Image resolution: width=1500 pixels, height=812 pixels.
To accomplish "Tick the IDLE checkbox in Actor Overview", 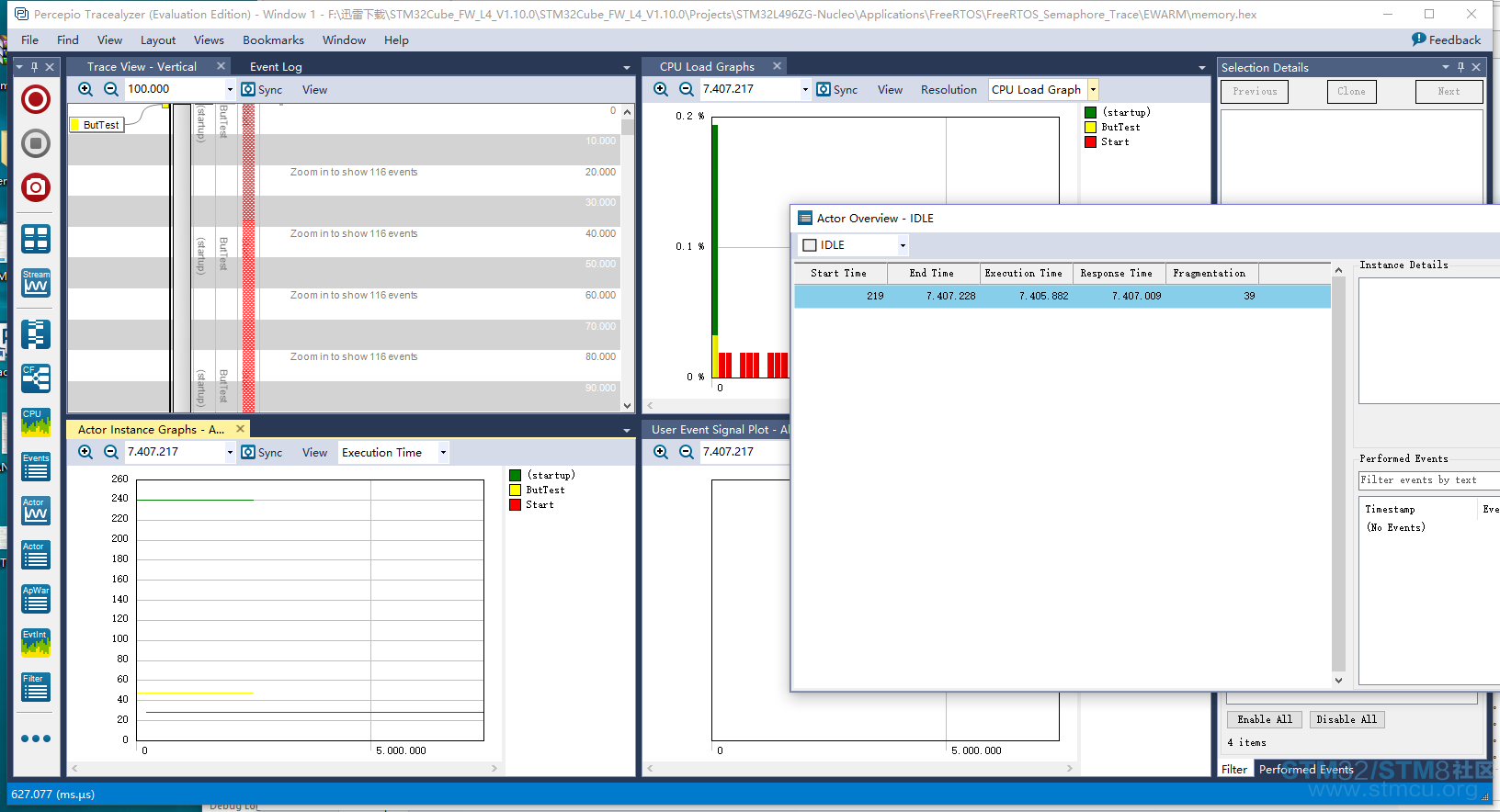I will click(810, 245).
